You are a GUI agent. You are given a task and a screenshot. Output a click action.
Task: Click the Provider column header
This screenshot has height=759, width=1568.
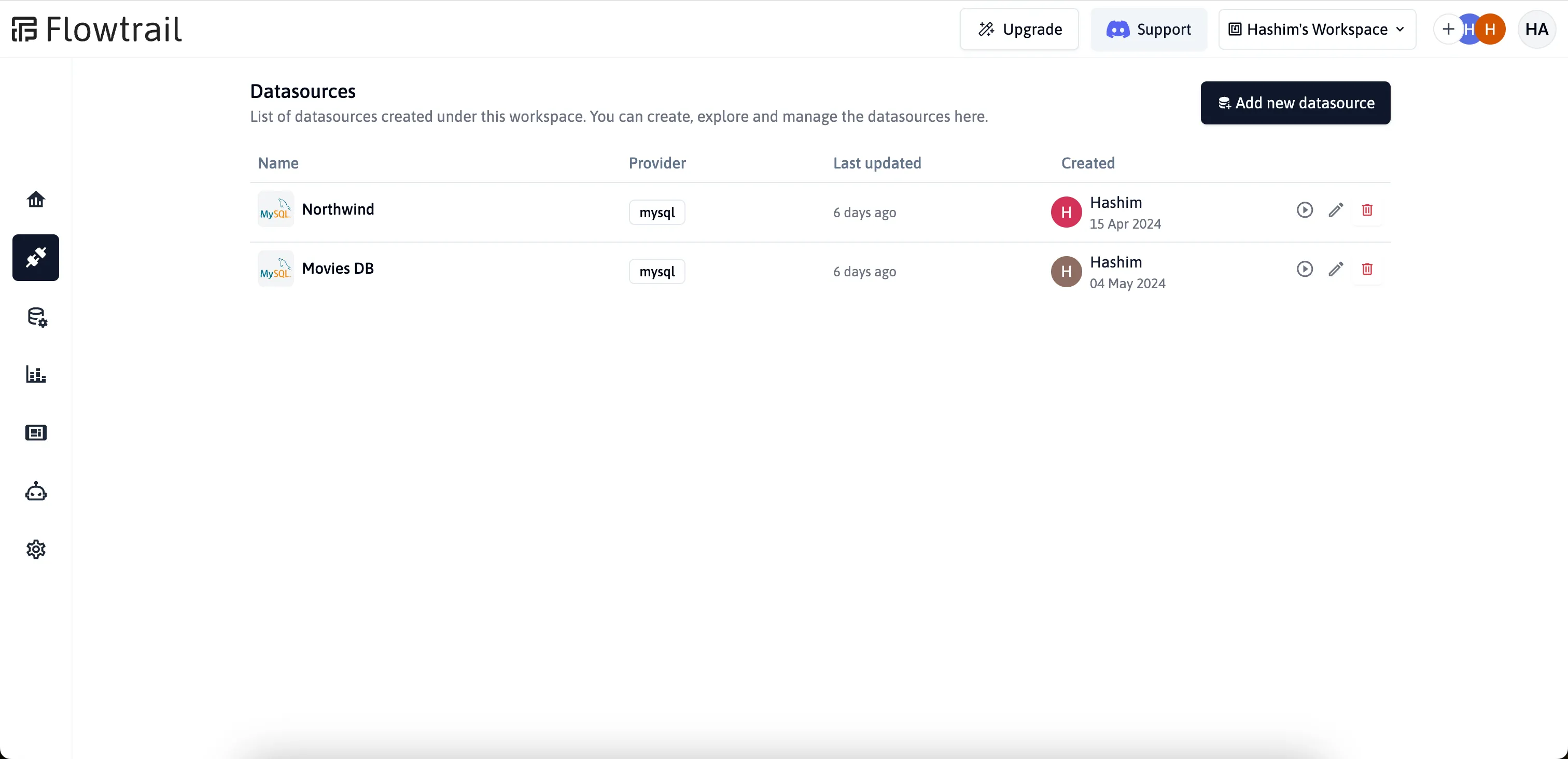click(657, 163)
